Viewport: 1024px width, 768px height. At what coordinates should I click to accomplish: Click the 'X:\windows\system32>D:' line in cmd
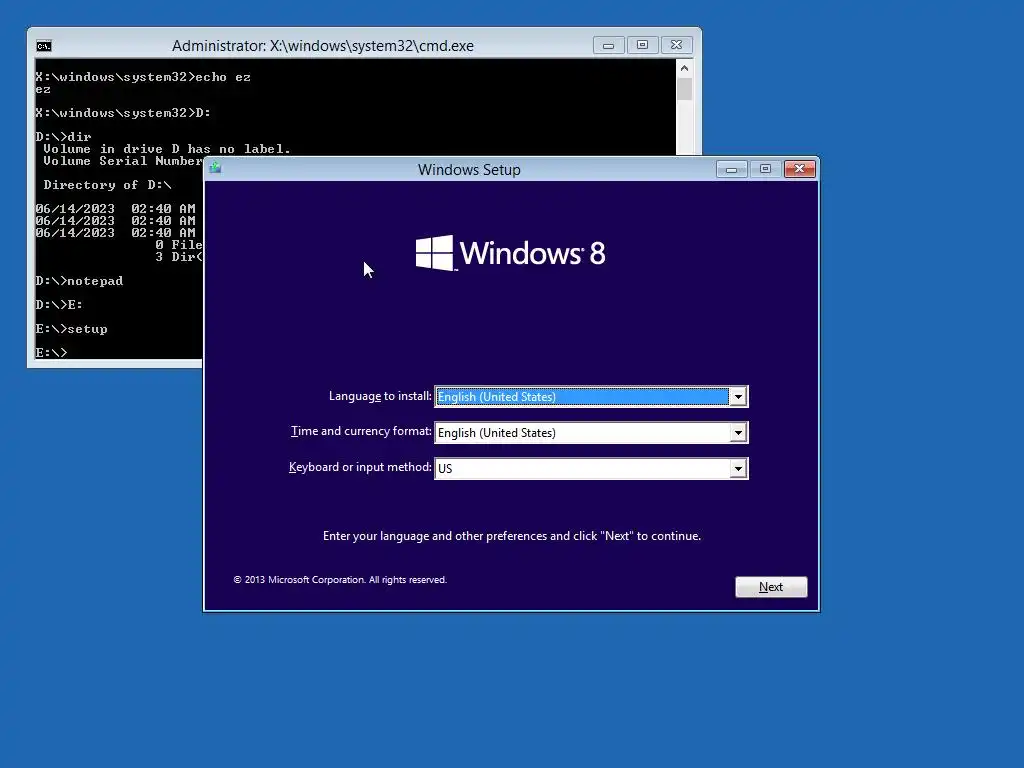point(123,113)
